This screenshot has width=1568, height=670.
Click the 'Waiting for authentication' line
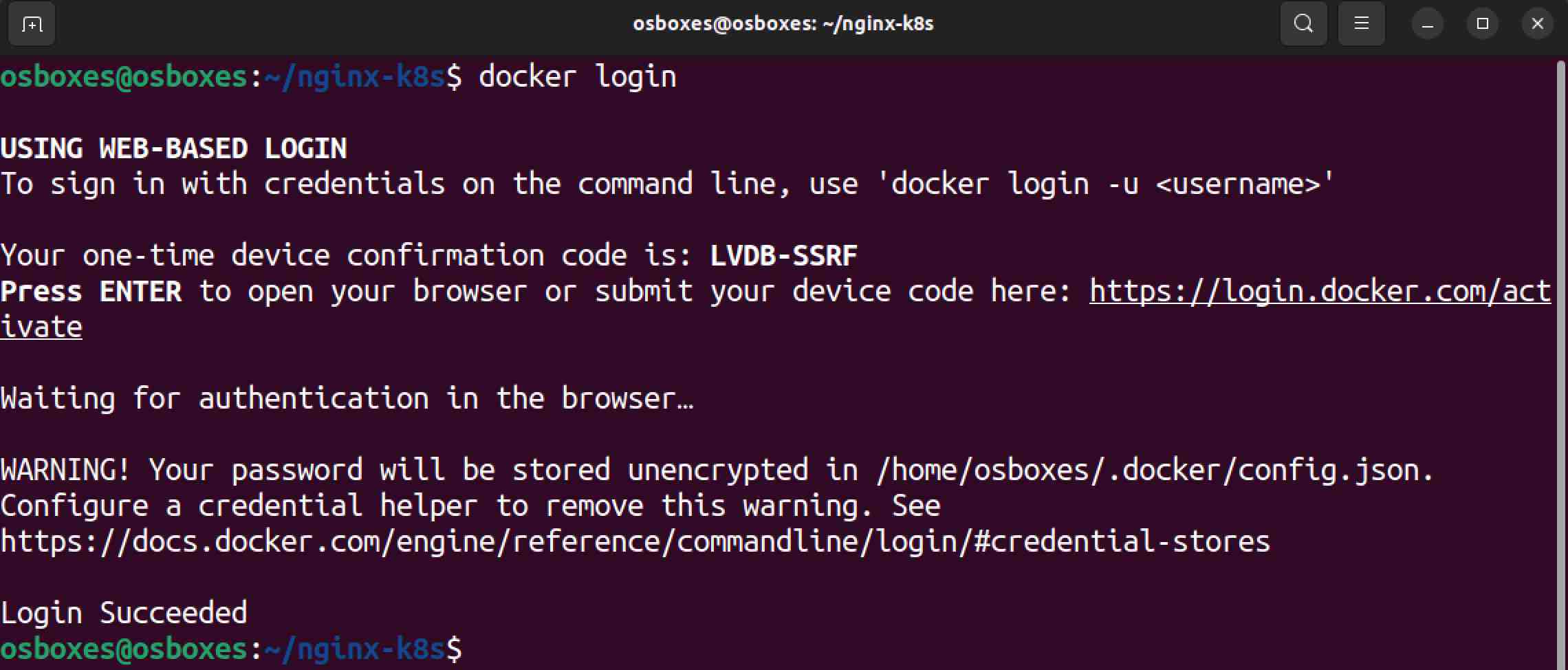click(347, 399)
